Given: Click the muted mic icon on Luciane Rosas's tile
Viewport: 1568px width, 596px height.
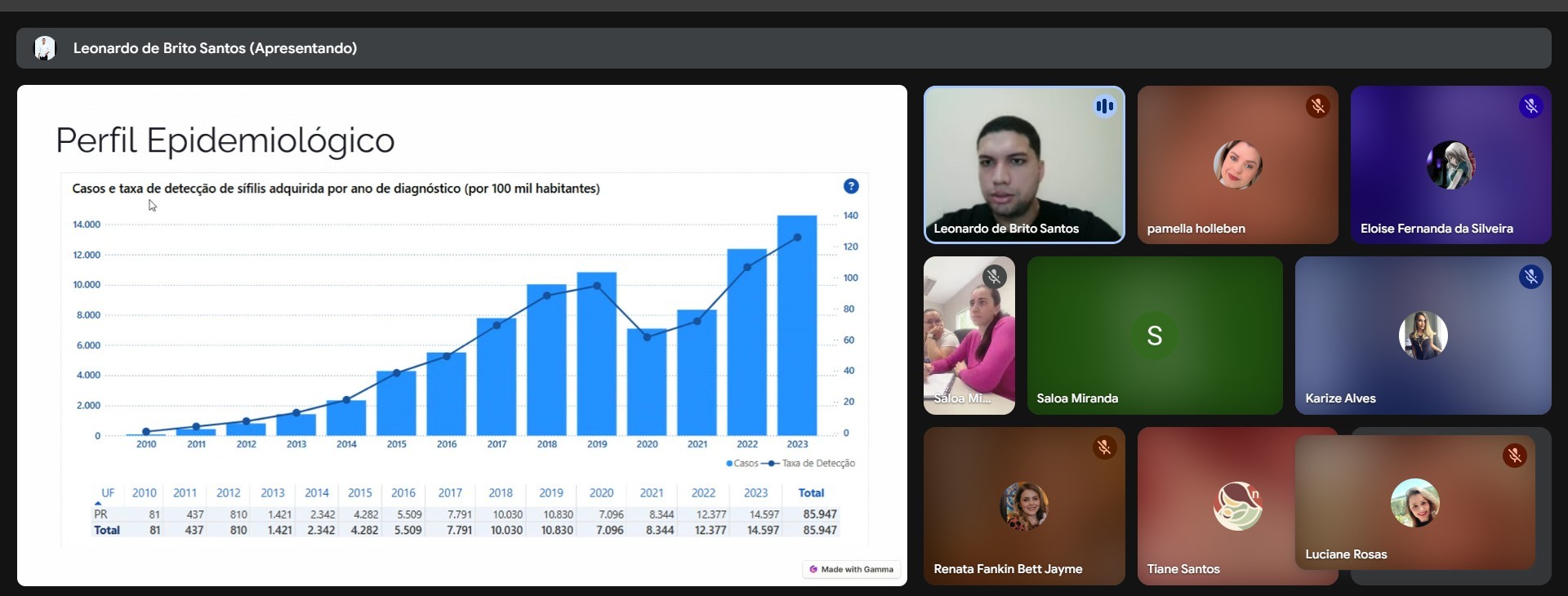Looking at the screenshot, I should pos(1514,456).
